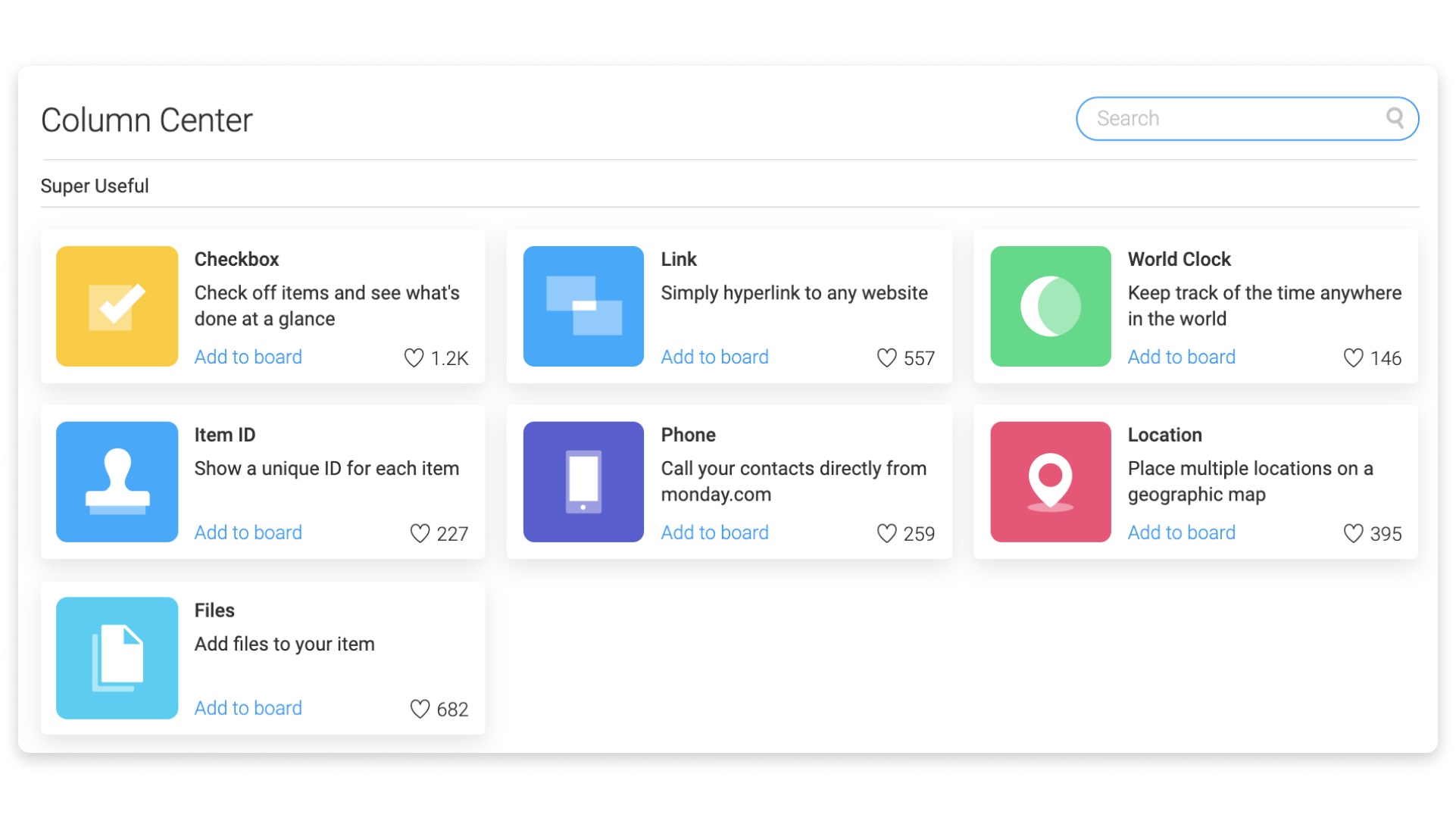Click the 259 like count
This screenshot has height=818, width=1456.
click(x=919, y=534)
